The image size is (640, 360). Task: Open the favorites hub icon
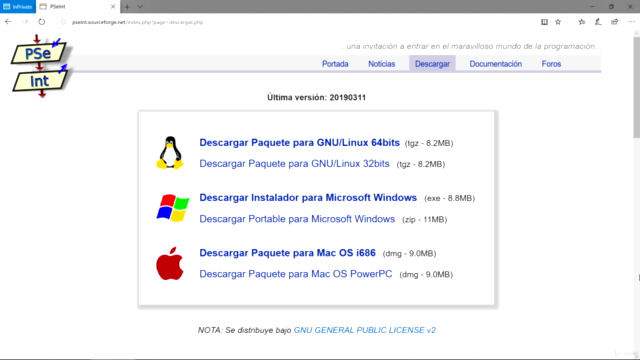582,22
